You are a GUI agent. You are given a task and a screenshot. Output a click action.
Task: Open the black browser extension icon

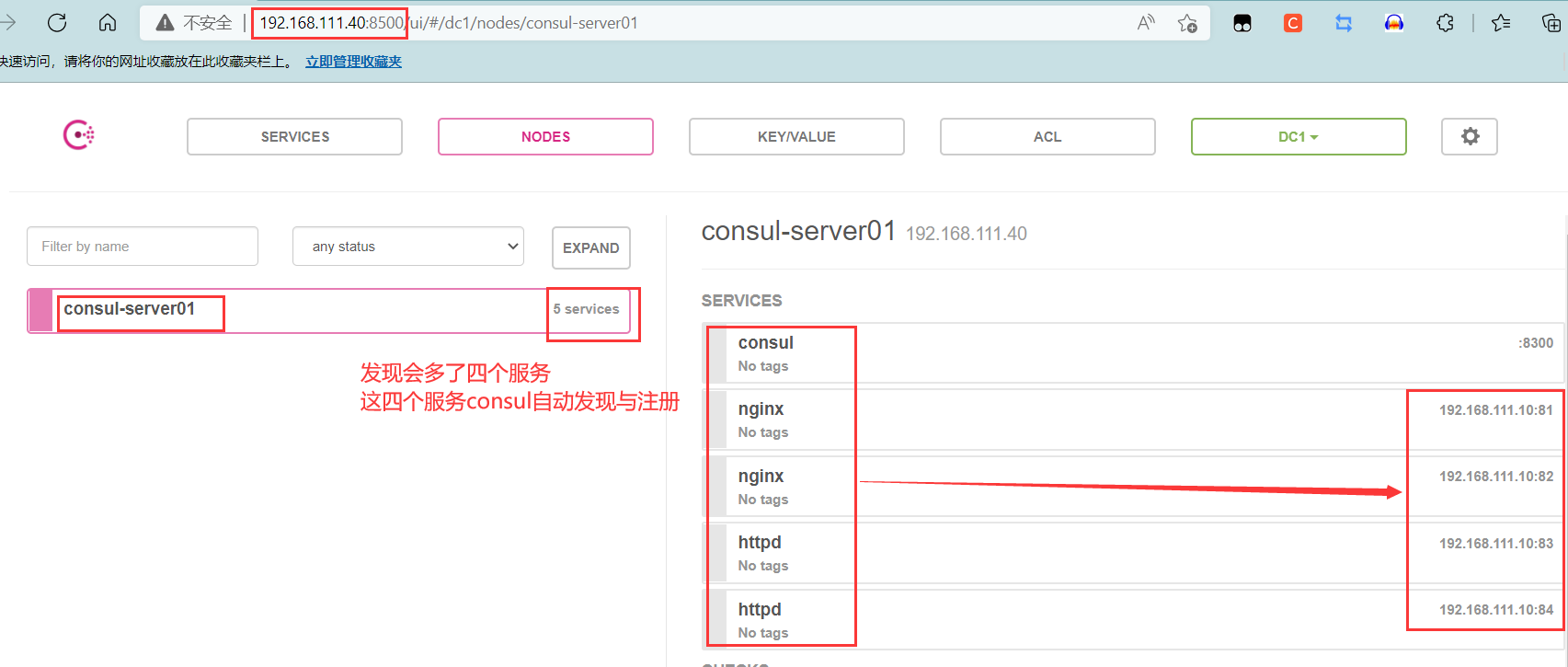[x=1242, y=23]
